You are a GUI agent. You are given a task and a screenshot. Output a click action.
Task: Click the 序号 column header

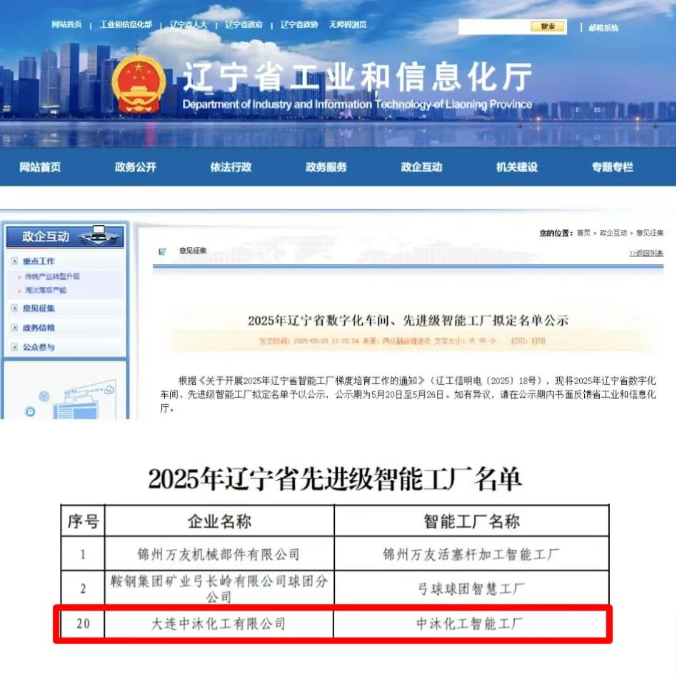(x=83, y=521)
